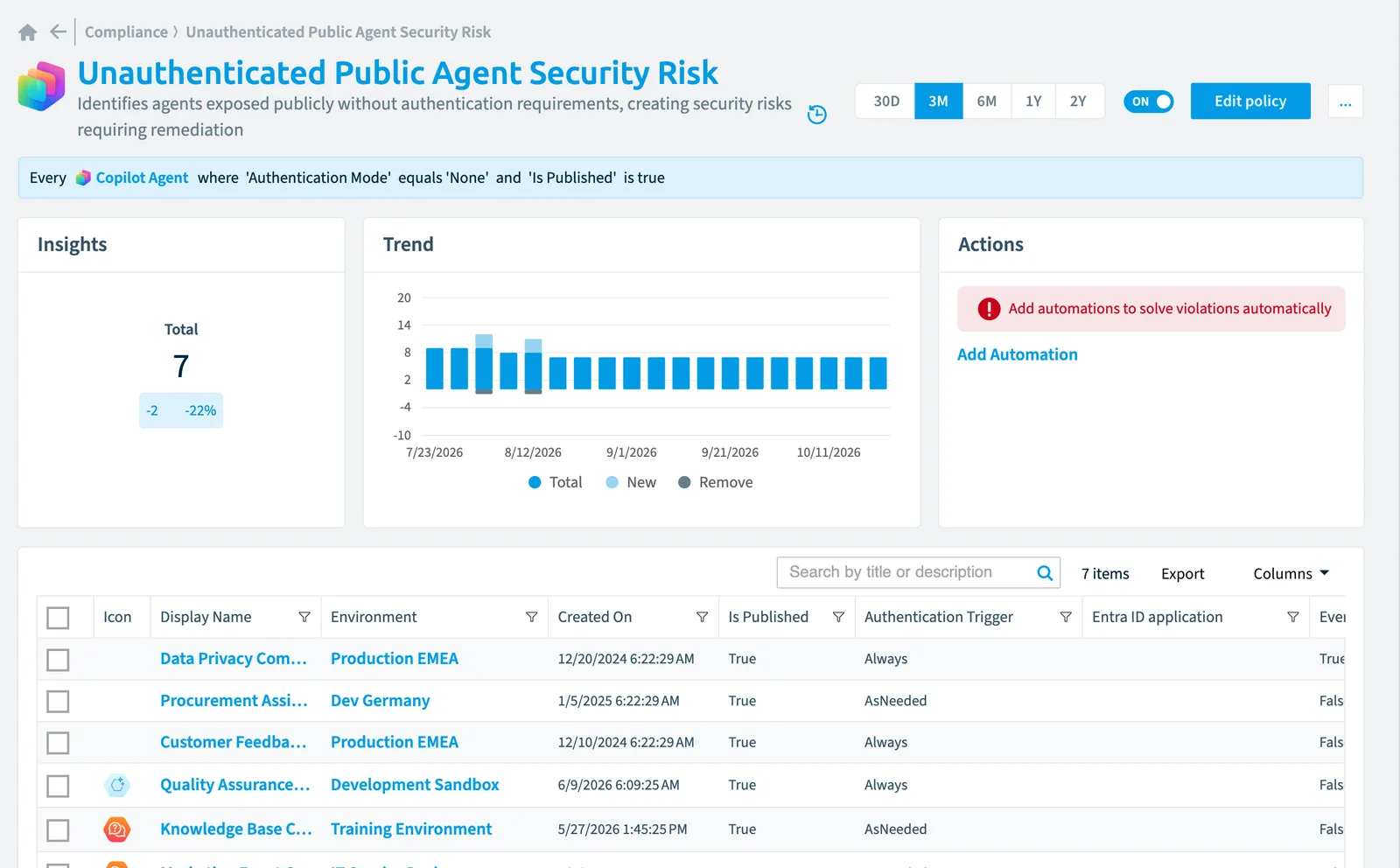This screenshot has height=868, width=1400.
Task: Open the Copilot Agent link in rule
Action: click(142, 178)
